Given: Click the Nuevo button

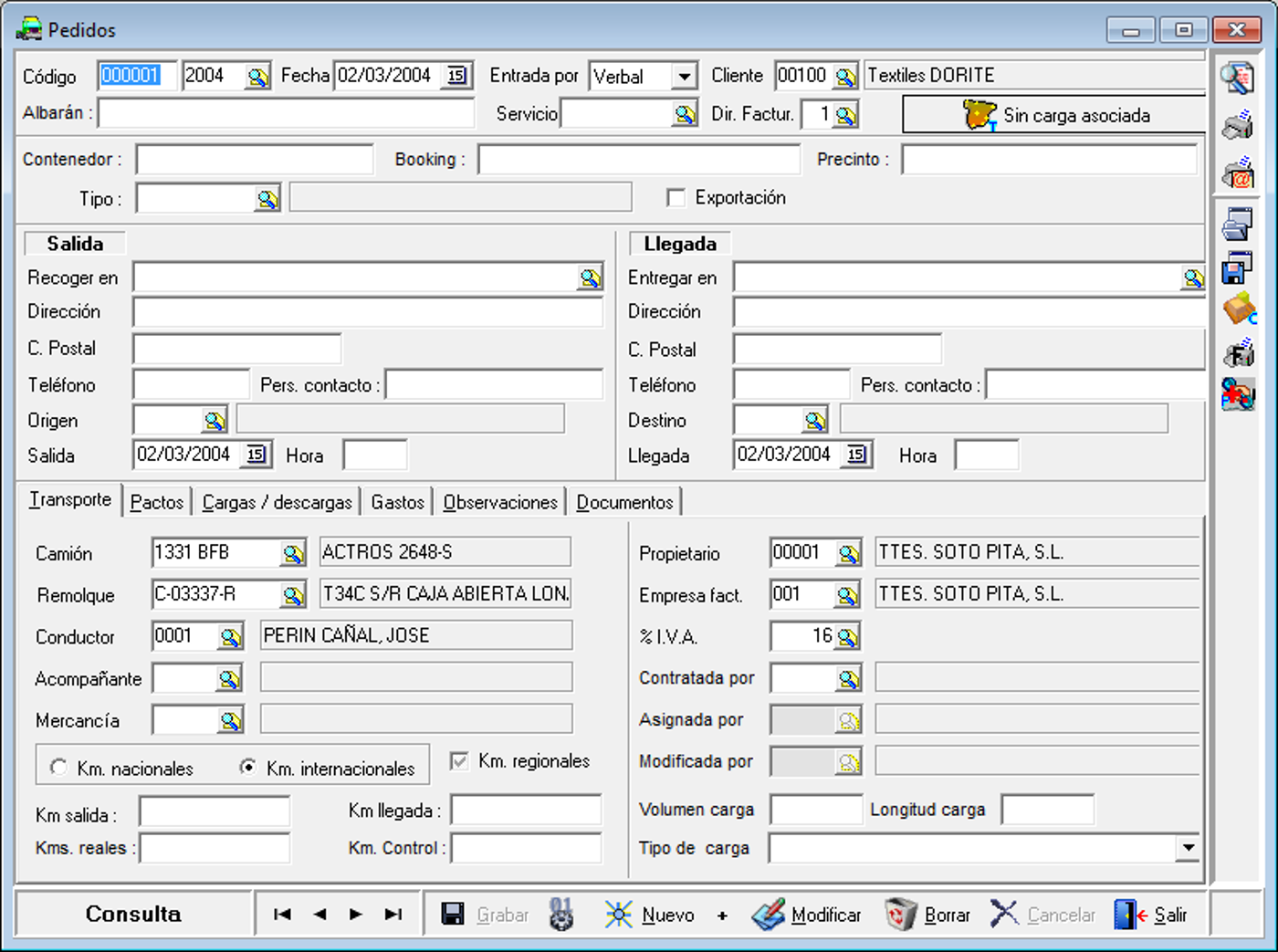Looking at the screenshot, I should 650,915.
